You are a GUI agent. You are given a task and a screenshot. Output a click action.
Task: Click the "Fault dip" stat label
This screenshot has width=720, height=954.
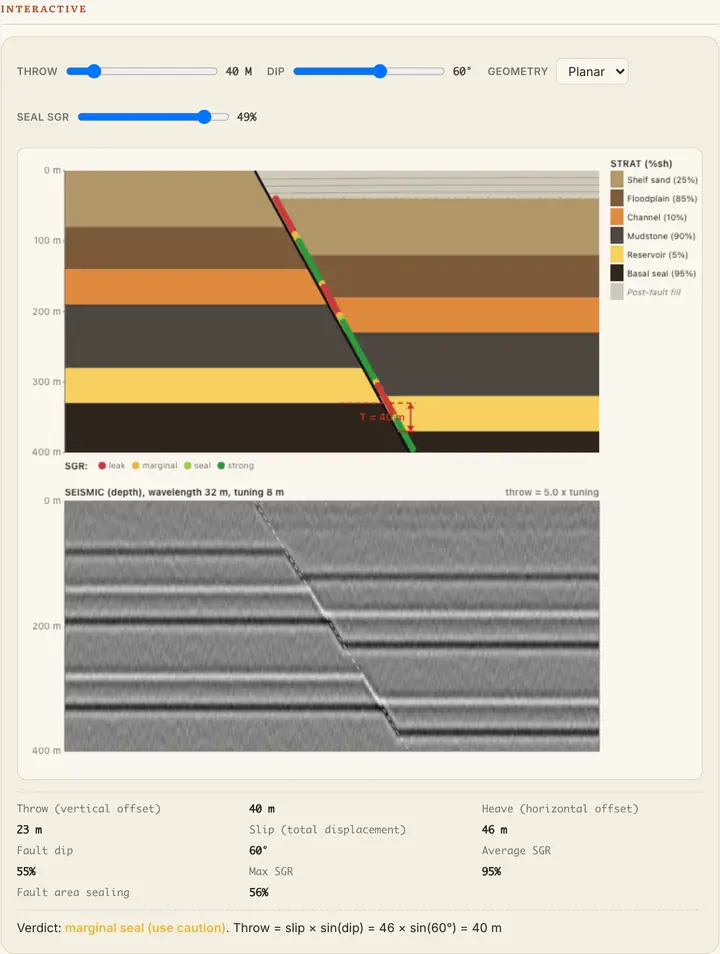coord(45,850)
